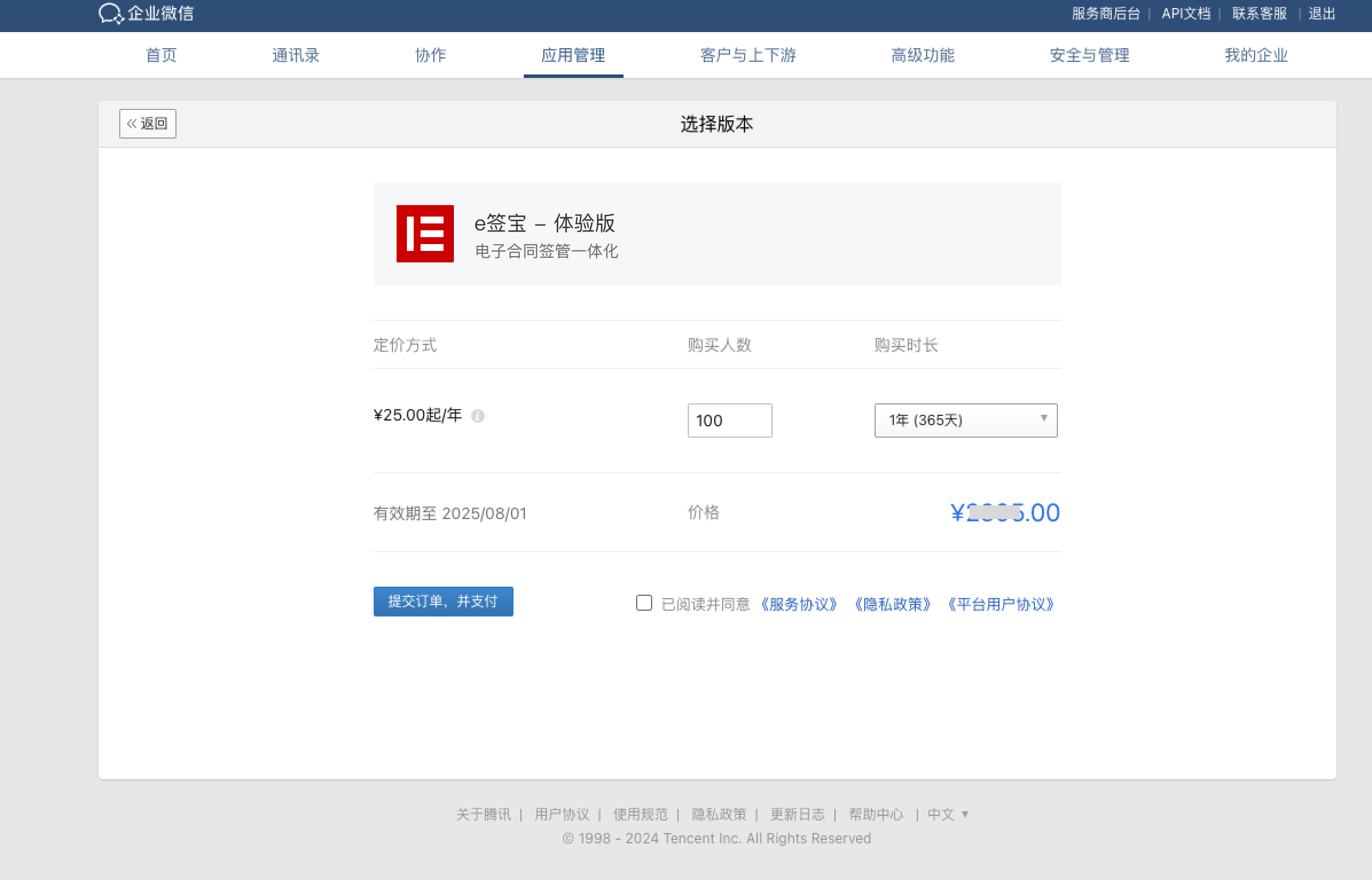Open the 《服务协议》 link
The height and width of the screenshot is (880, 1372).
point(799,604)
